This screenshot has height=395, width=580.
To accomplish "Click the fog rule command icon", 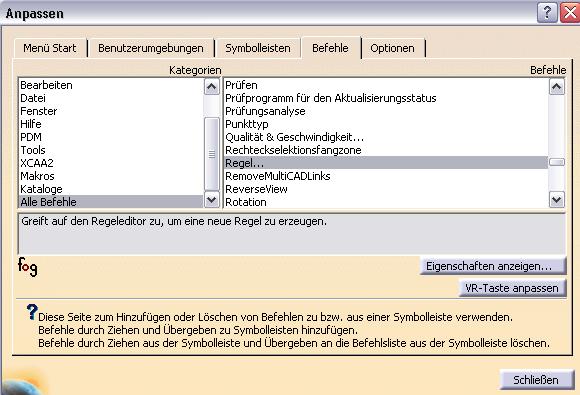I will [28, 267].
